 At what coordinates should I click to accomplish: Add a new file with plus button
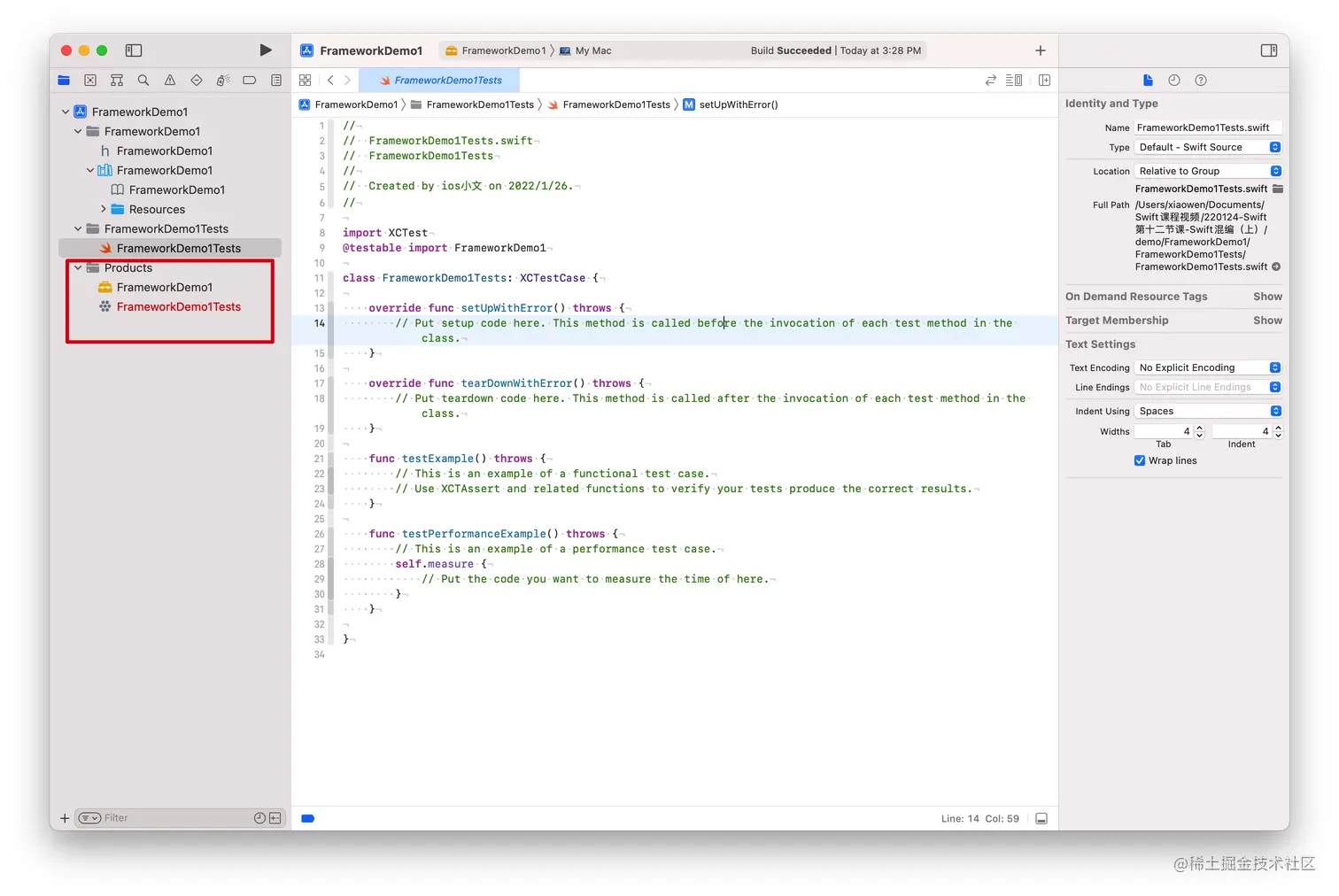[x=65, y=818]
